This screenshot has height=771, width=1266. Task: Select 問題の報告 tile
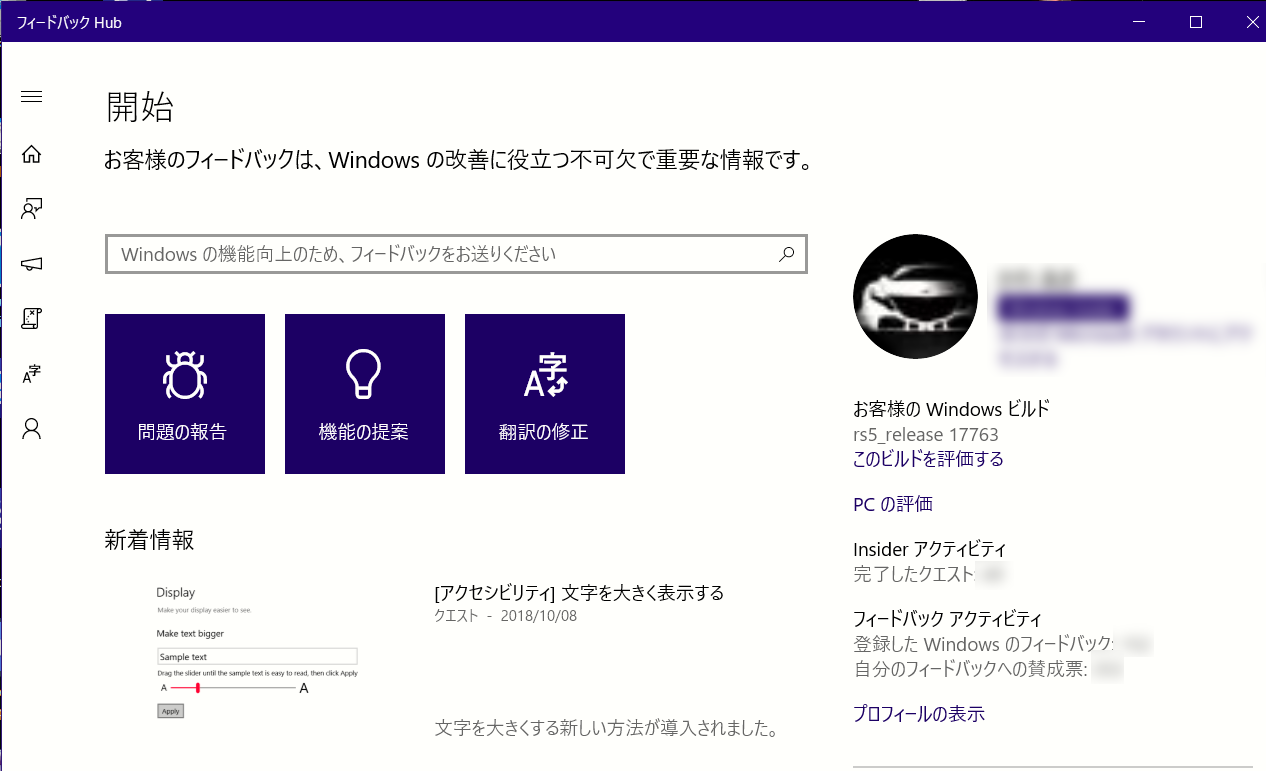click(x=185, y=394)
